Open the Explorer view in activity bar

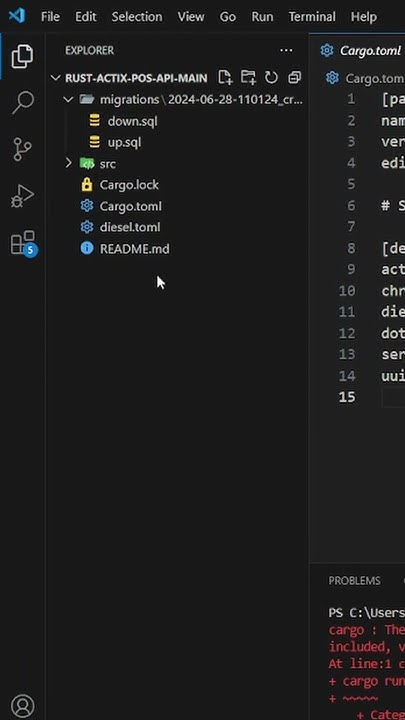[x=22, y=56]
